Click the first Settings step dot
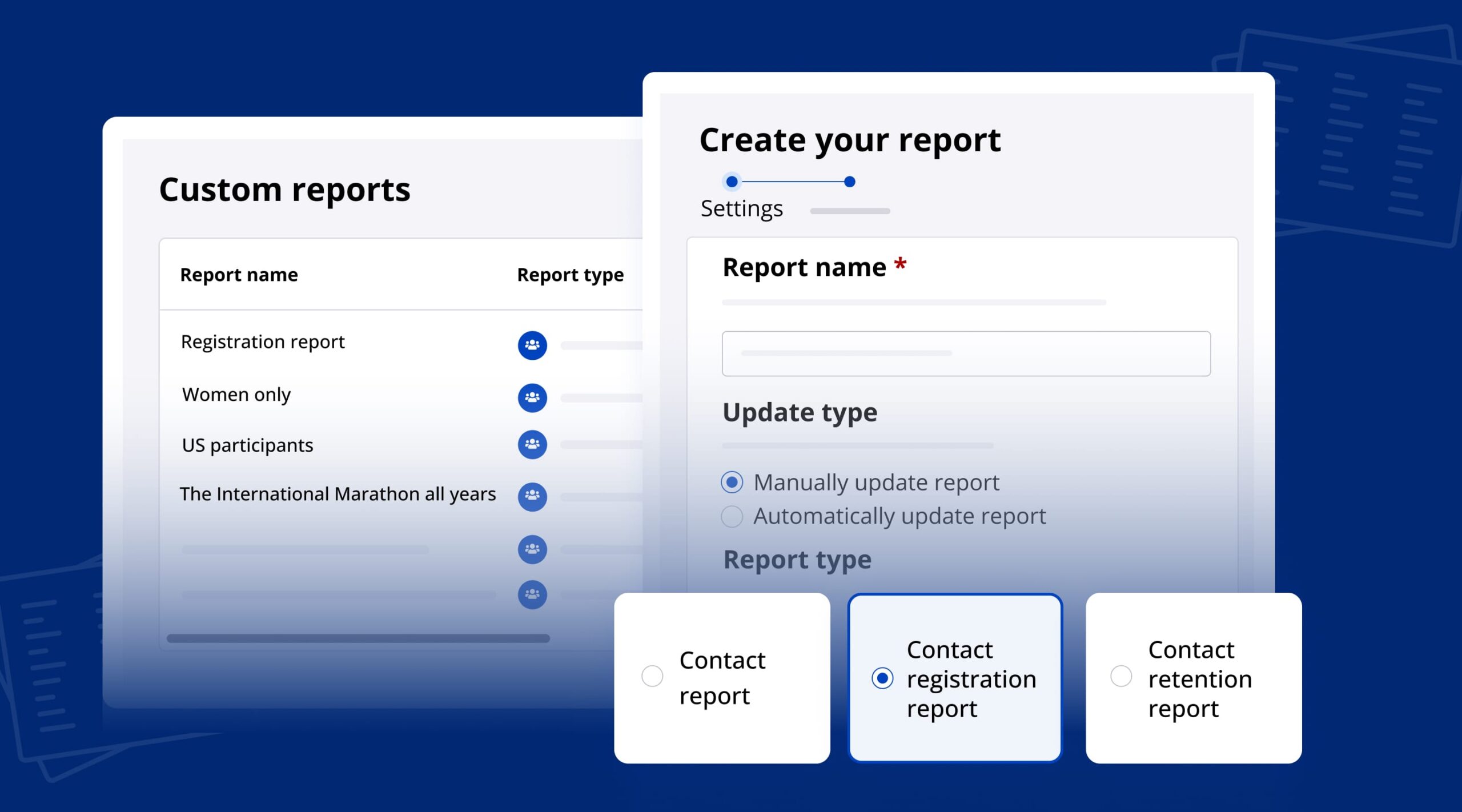This screenshot has width=1462, height=812. [732, 182]
